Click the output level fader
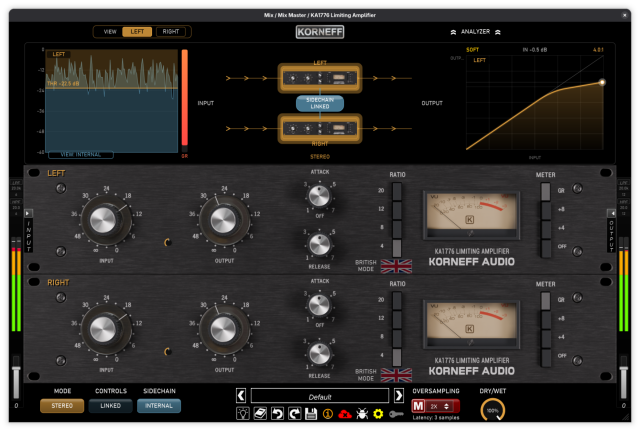Screen dimensions: 640x431 623,369
